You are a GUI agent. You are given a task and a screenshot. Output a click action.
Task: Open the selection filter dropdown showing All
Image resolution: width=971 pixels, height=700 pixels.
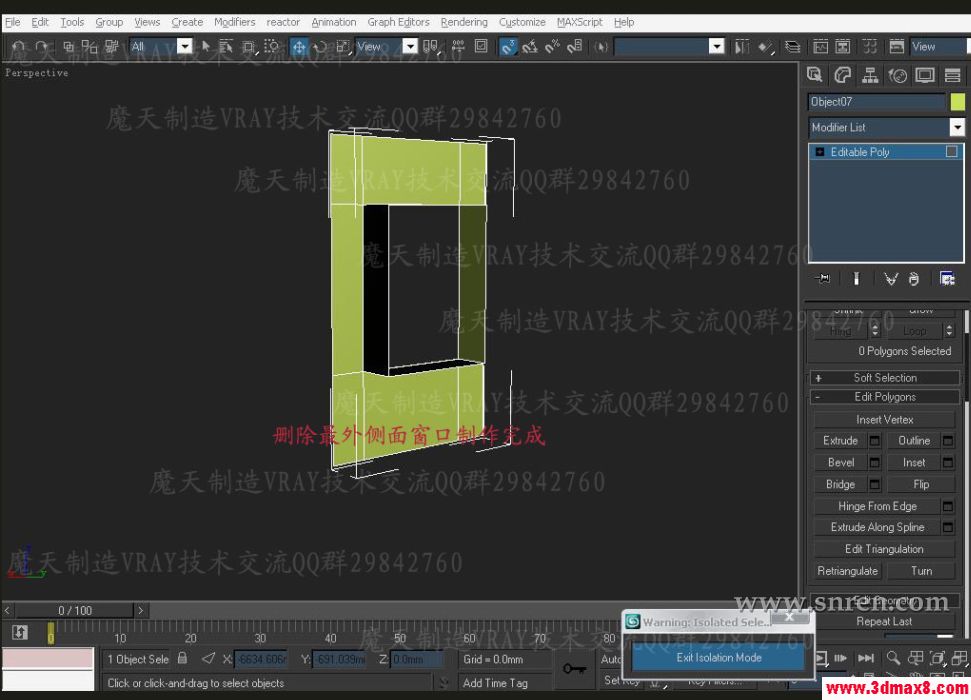[x=184, y=45]
